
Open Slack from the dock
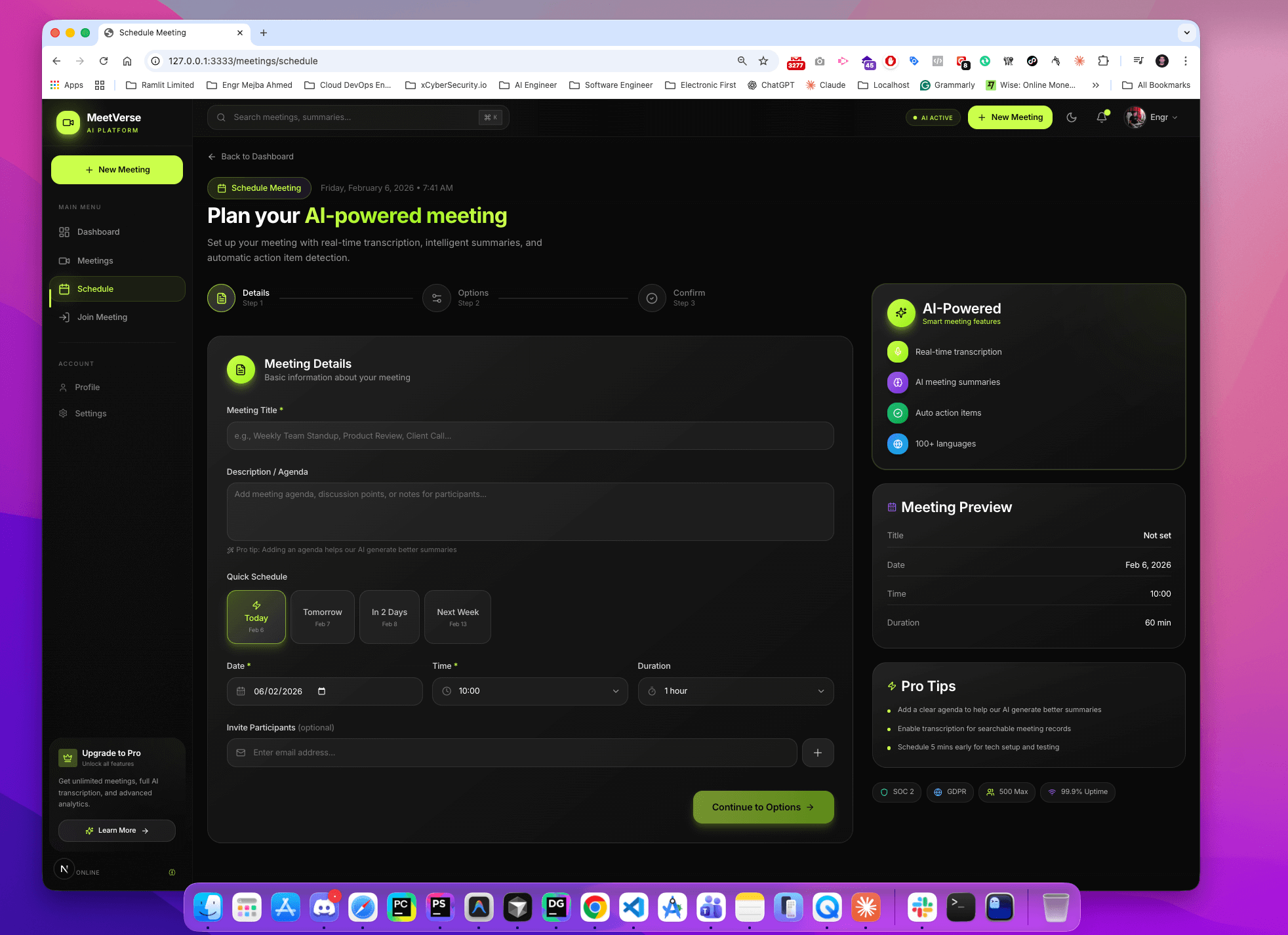[921, 907]
